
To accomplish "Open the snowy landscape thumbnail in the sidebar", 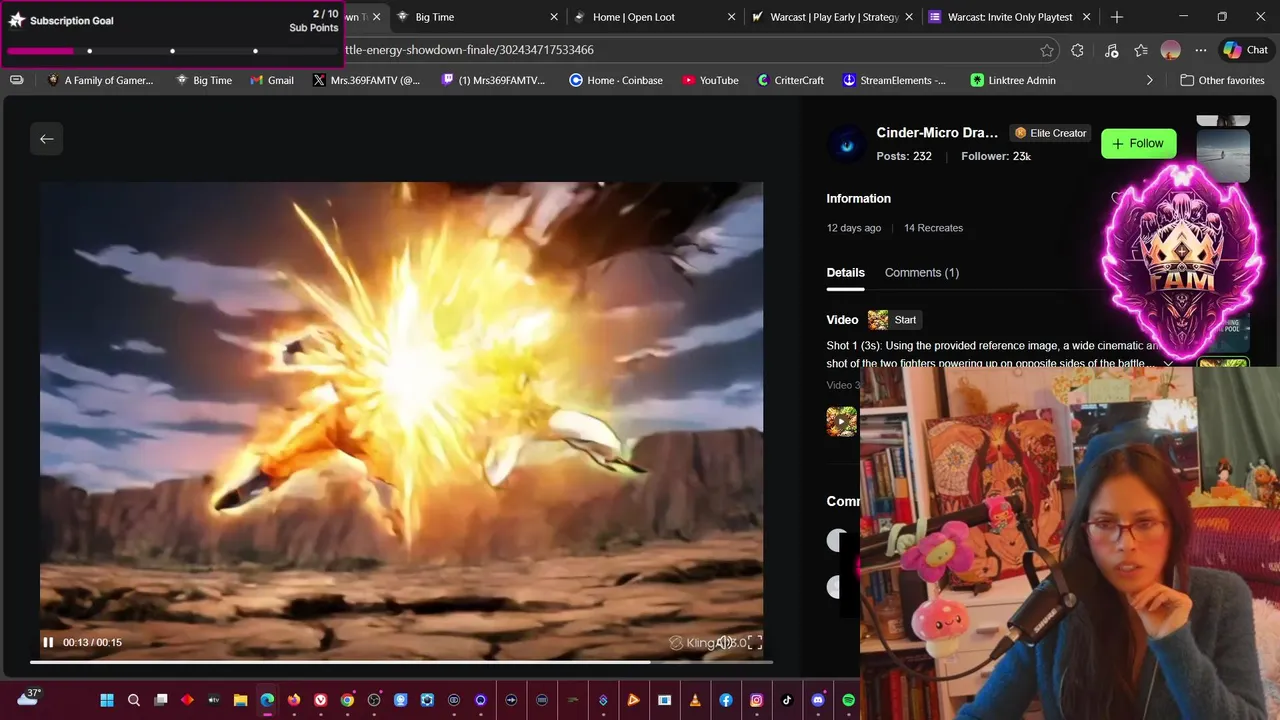I will 1222,156.
